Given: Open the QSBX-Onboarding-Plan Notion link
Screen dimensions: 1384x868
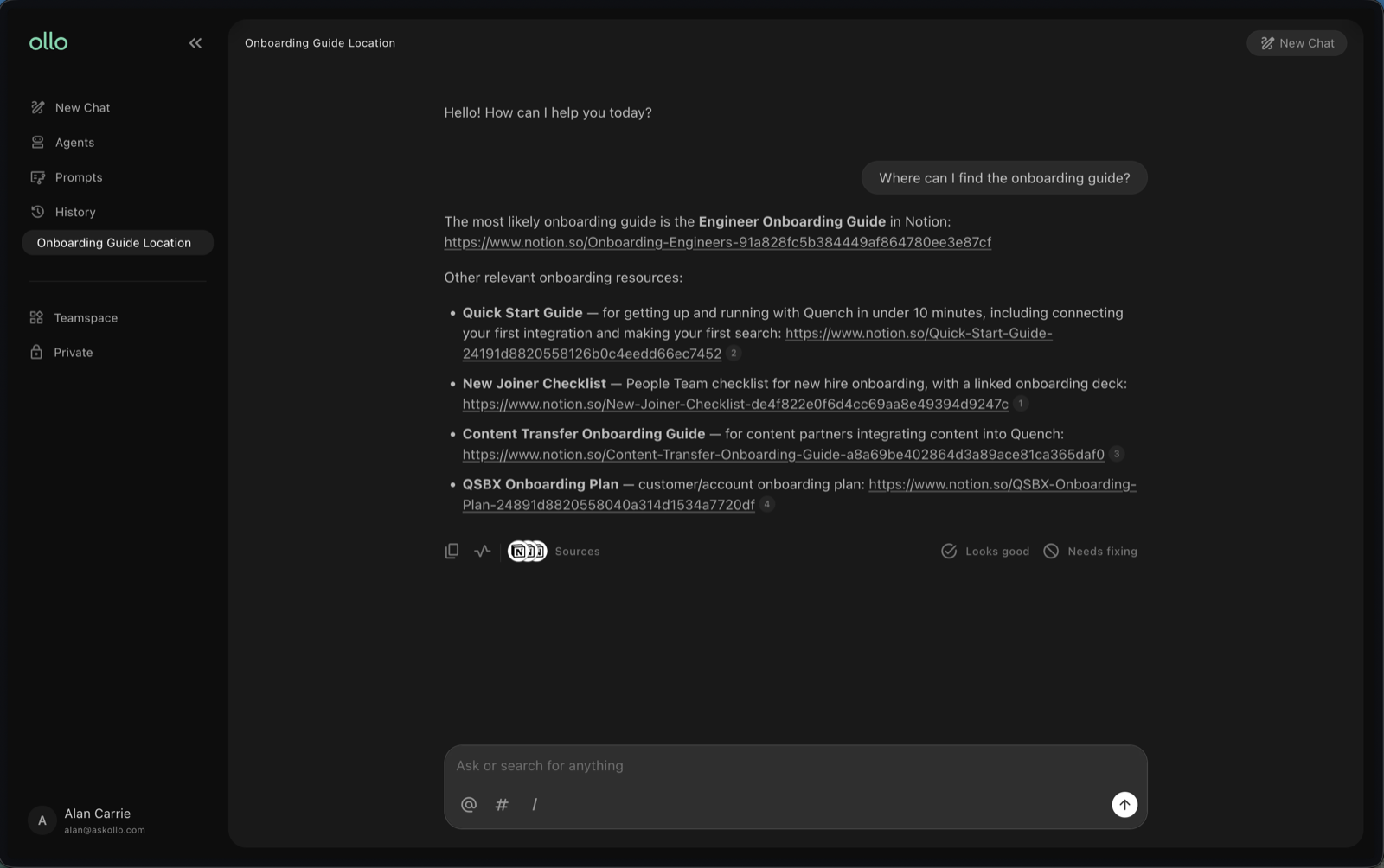Looking at the screenshot, I should 1002,484.
